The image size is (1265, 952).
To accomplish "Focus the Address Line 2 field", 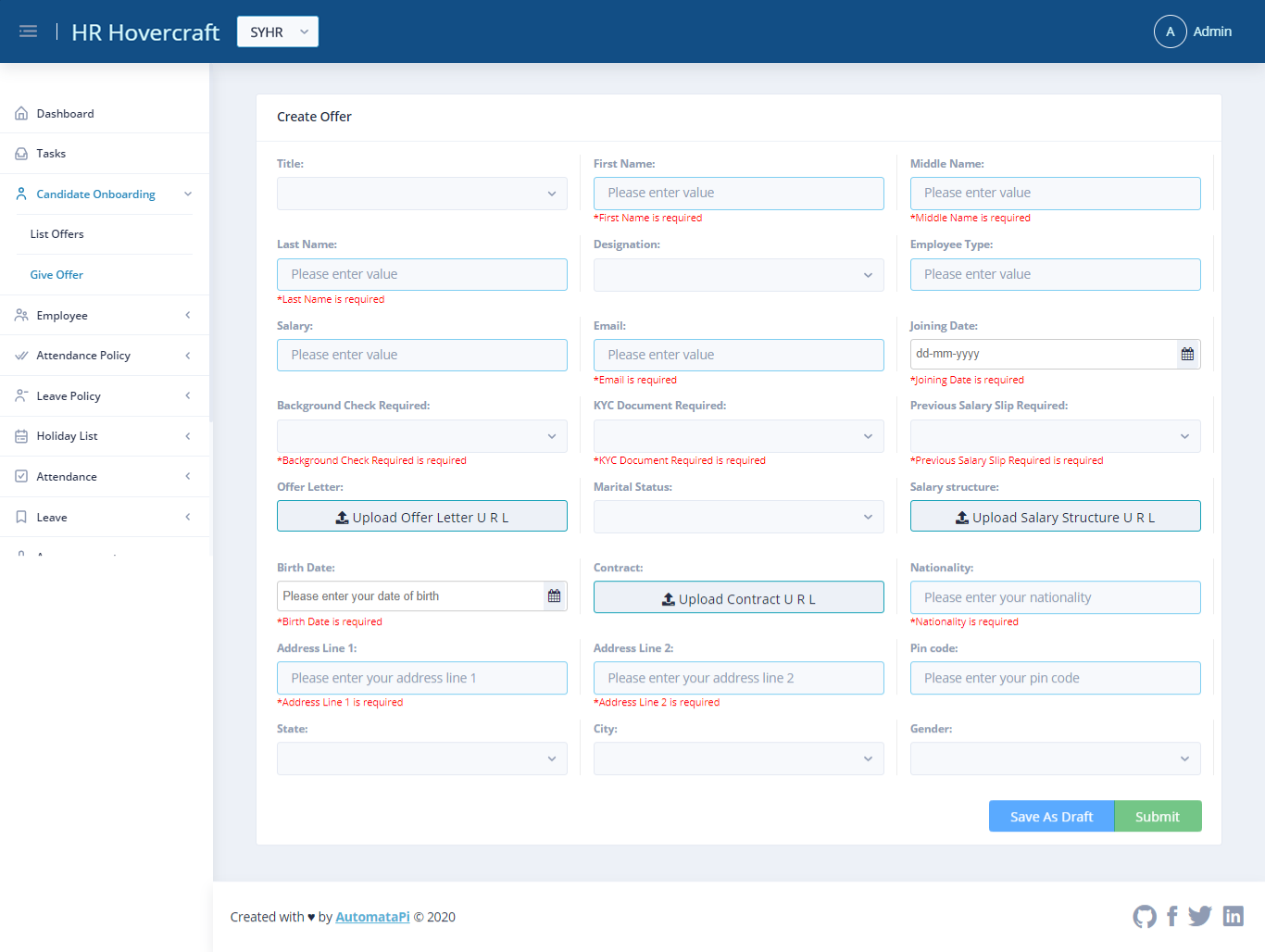I will click(x=739, y=678).
